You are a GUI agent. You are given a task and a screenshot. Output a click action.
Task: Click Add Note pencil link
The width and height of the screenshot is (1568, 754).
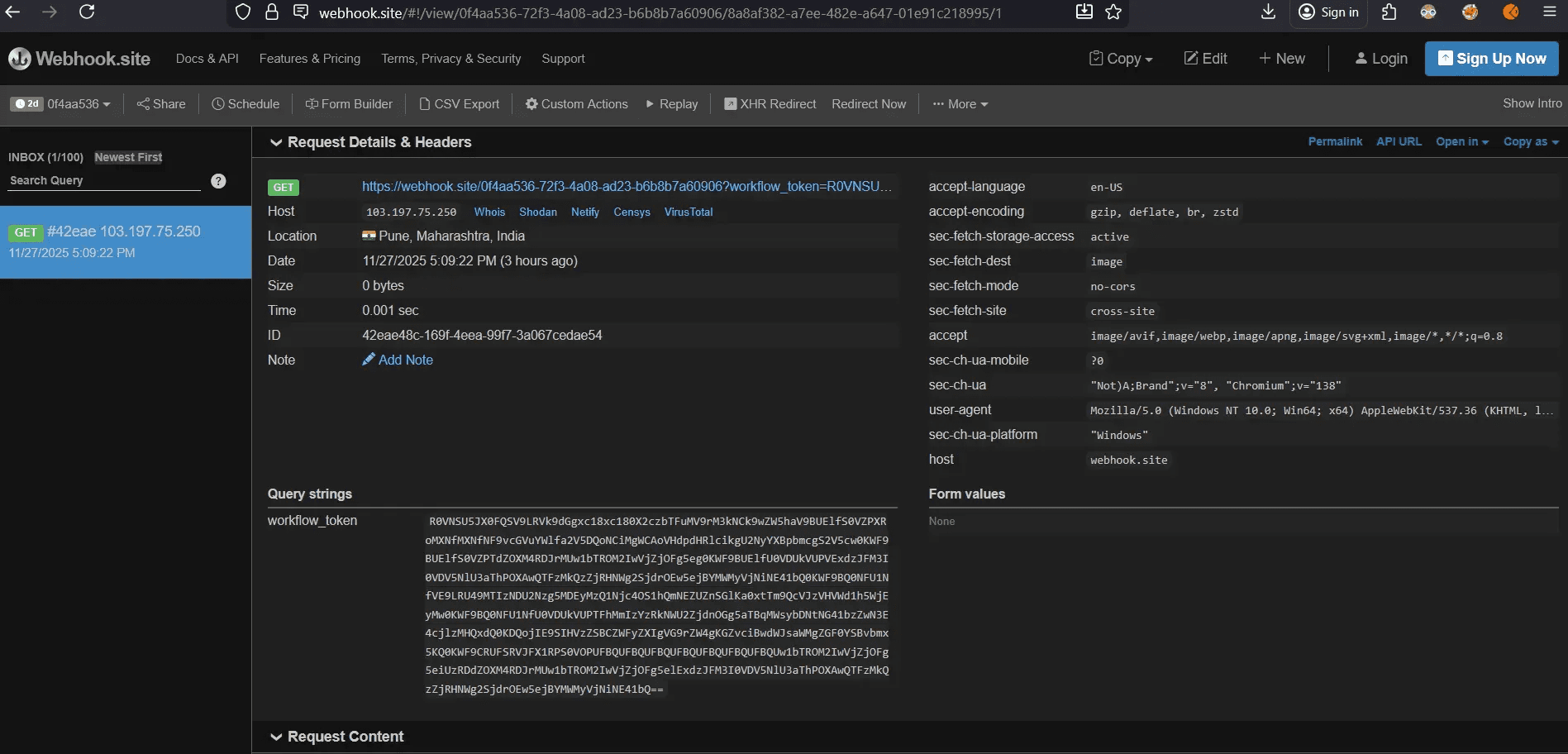click(x=398, y=360)
